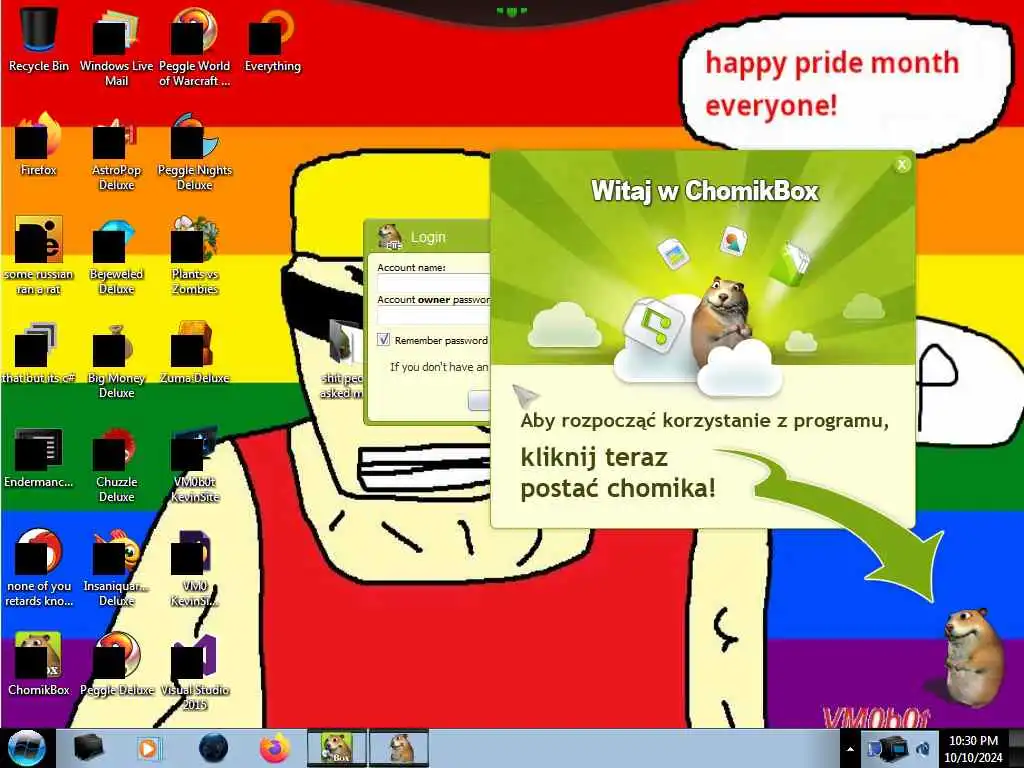
Task: Open Peggle Nights Deluxe desktop icon
Action: click(x=195, y=152)
